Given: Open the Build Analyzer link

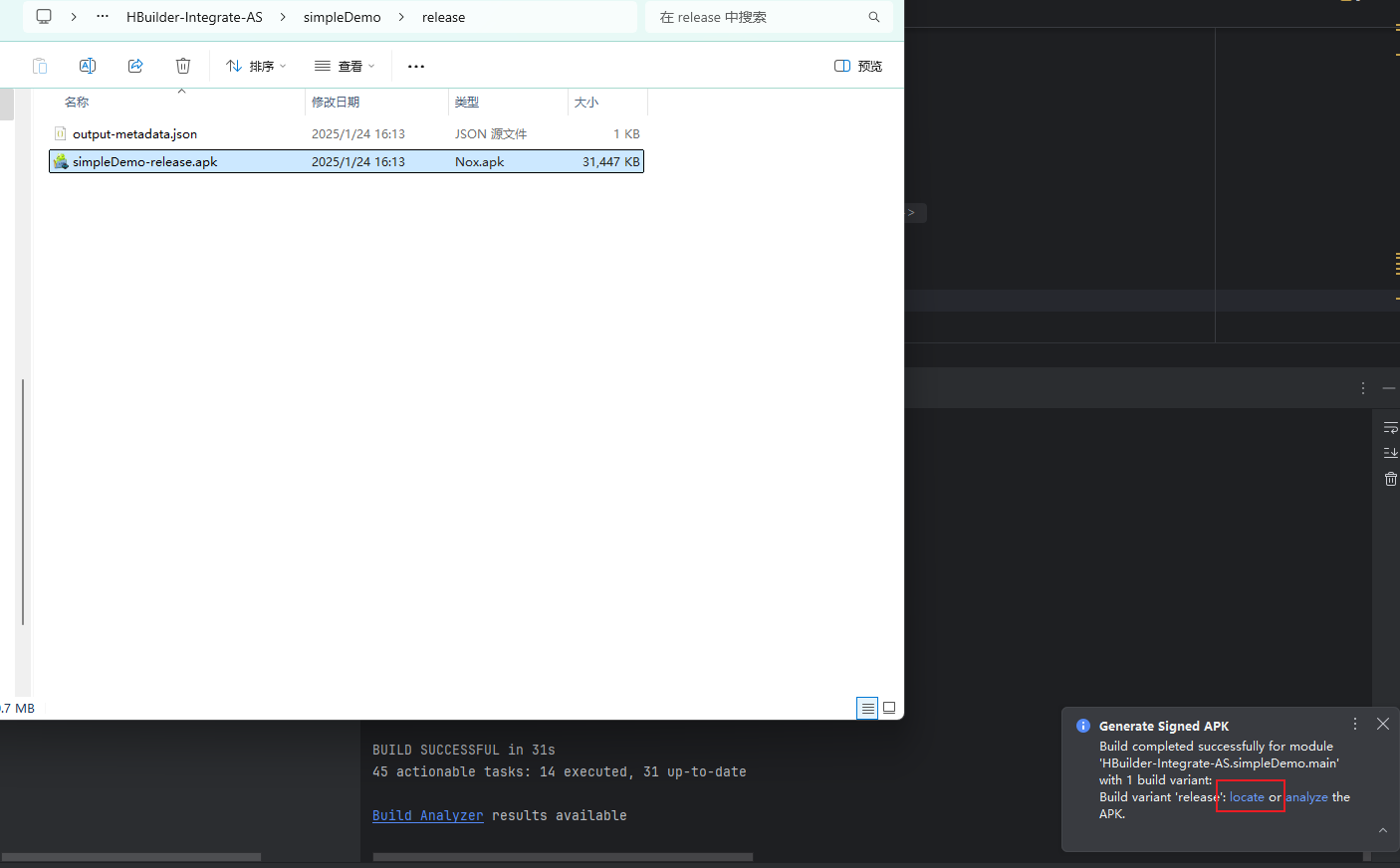Looking at the screenshot, I should [x=428, y=815].
